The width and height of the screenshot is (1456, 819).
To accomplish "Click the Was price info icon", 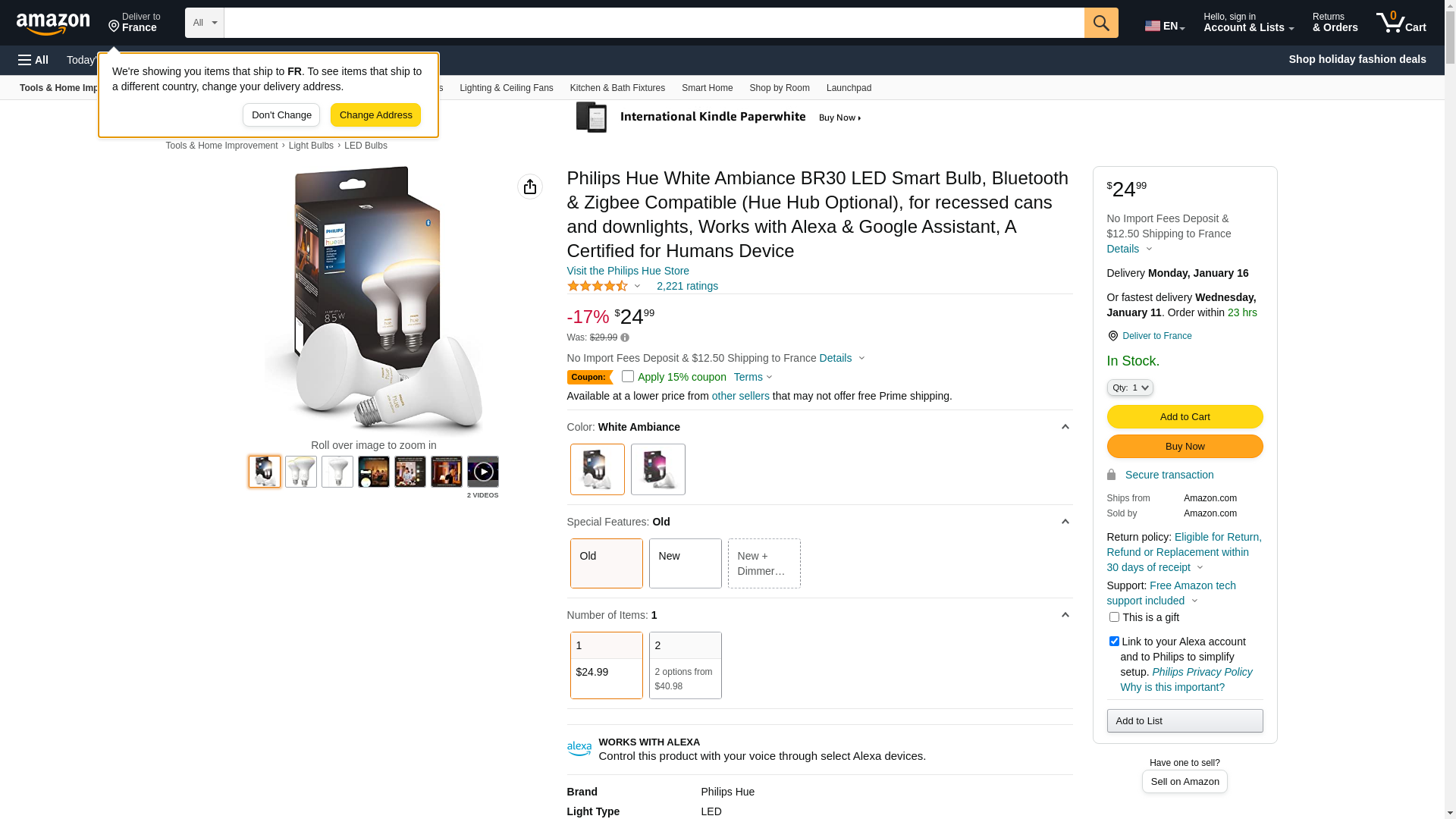I will coord(625,337).
